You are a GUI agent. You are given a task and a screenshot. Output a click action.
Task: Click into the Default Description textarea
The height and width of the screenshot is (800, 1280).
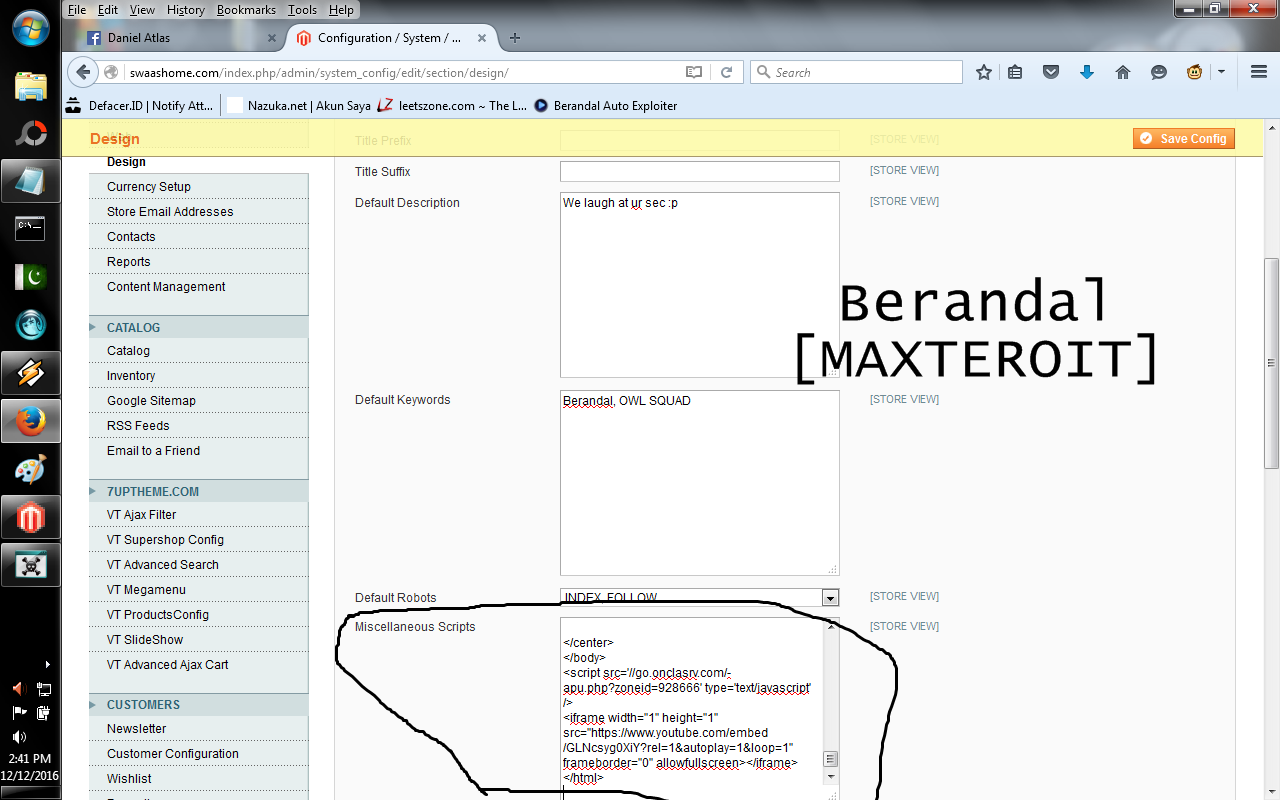pos(700,285)
